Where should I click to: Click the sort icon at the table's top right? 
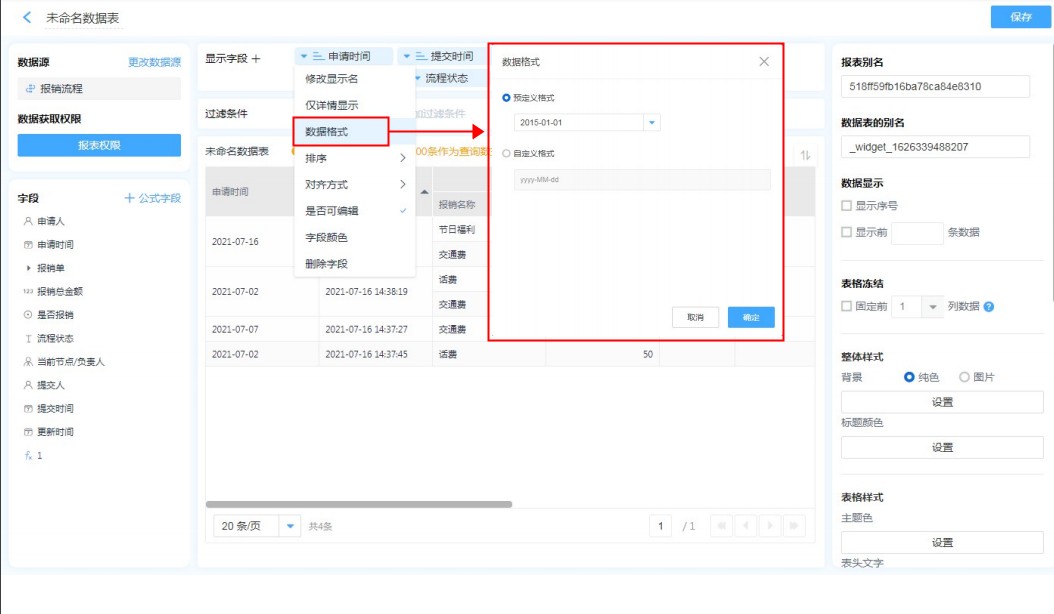pyautogui.click(x=805, y=155)
